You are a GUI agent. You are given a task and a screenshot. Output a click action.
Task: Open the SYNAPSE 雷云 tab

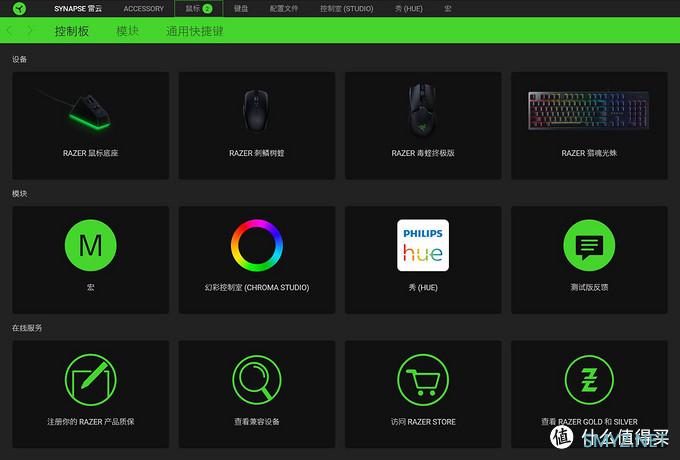(x=78, y=9)
